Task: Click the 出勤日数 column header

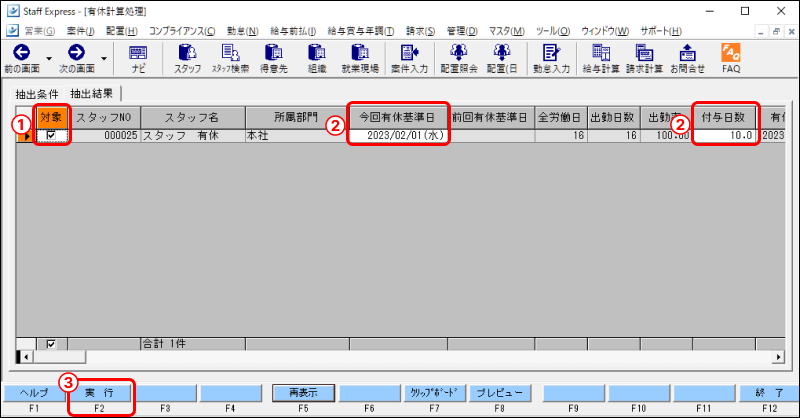Action: (614, 117)
